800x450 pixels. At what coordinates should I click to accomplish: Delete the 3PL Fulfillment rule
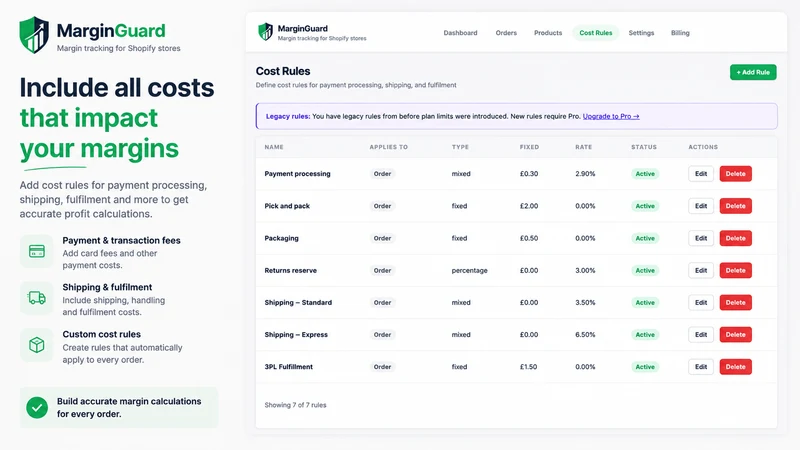click(x=735, y=367)
